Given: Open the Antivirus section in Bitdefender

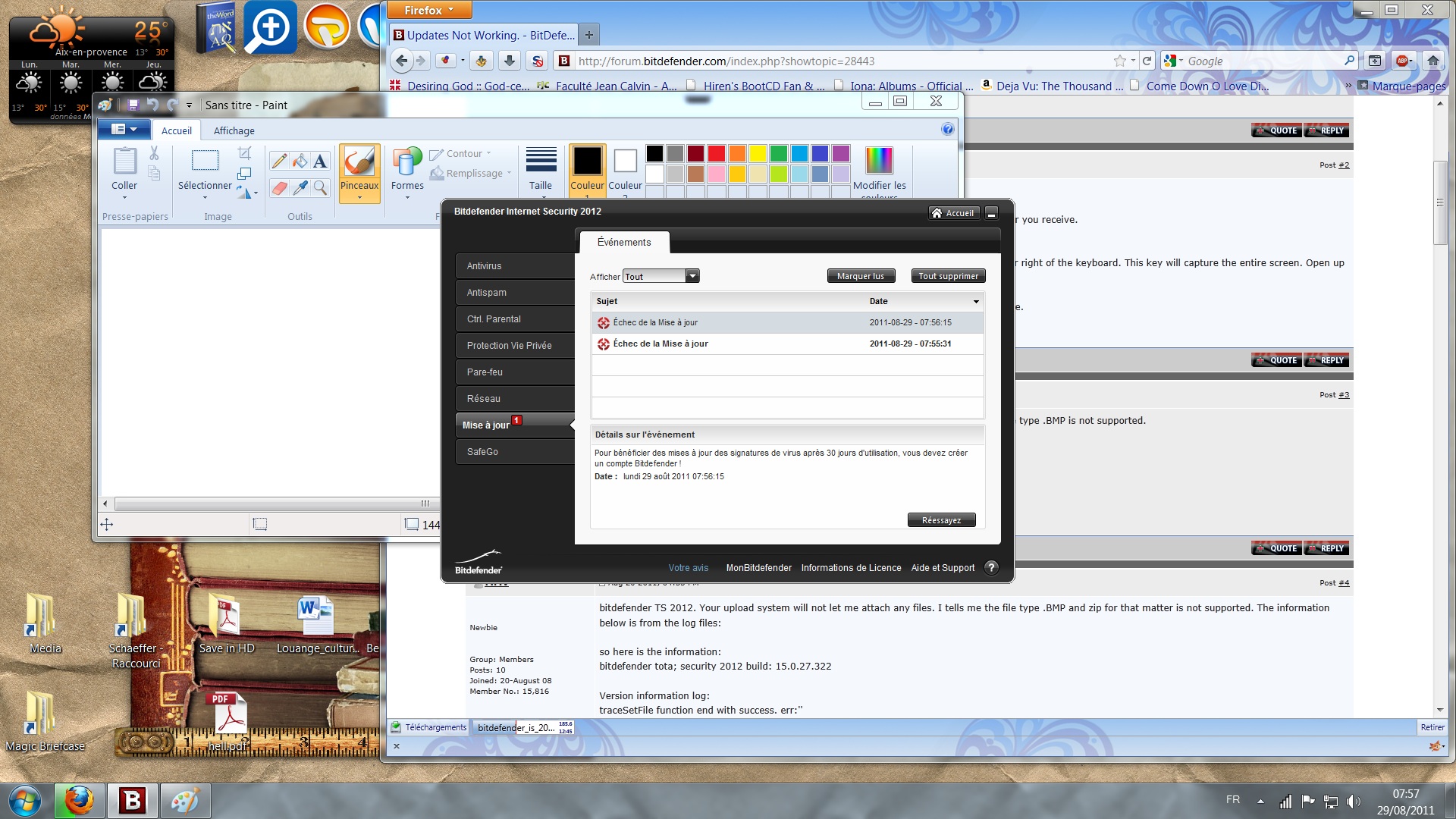Looking at the screenshot, I should pos(515,266).
